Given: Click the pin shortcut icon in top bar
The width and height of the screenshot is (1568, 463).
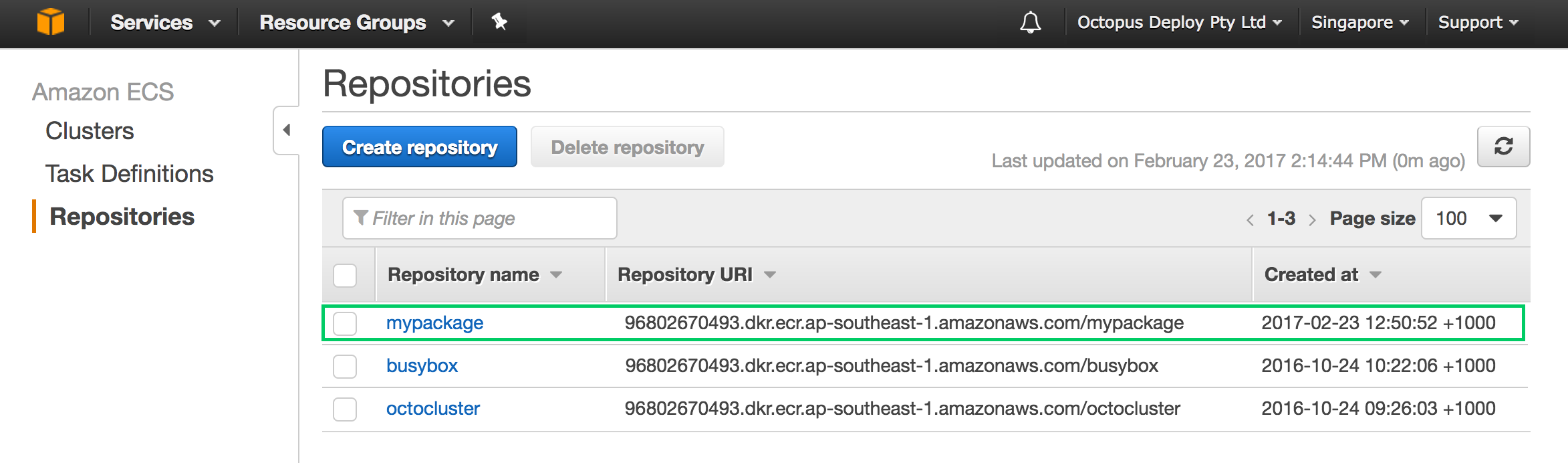Looking at the screenshot, I should 499,21.
